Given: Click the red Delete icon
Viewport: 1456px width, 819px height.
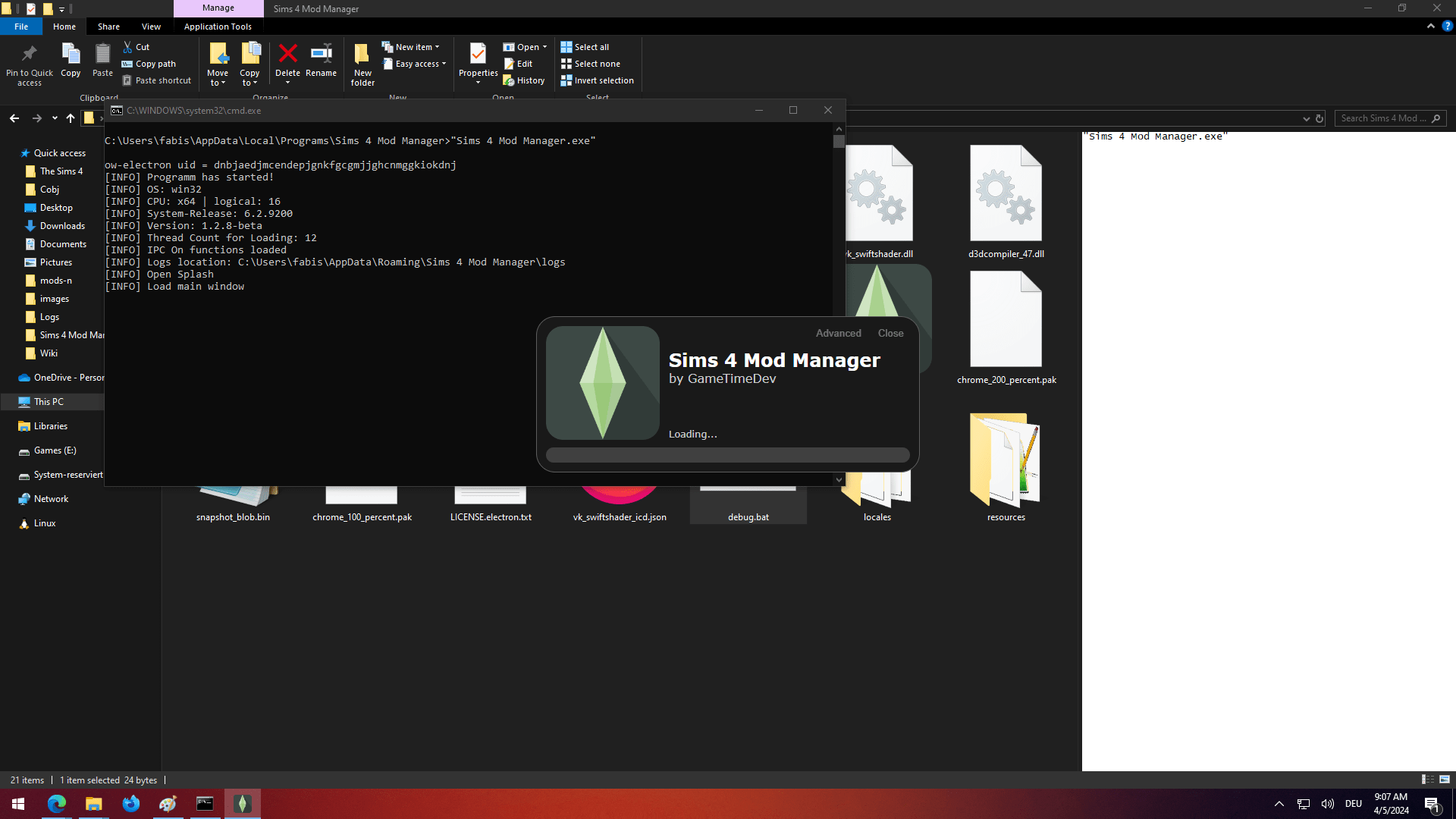Looking at the screenshot, I should click(287, 53).
